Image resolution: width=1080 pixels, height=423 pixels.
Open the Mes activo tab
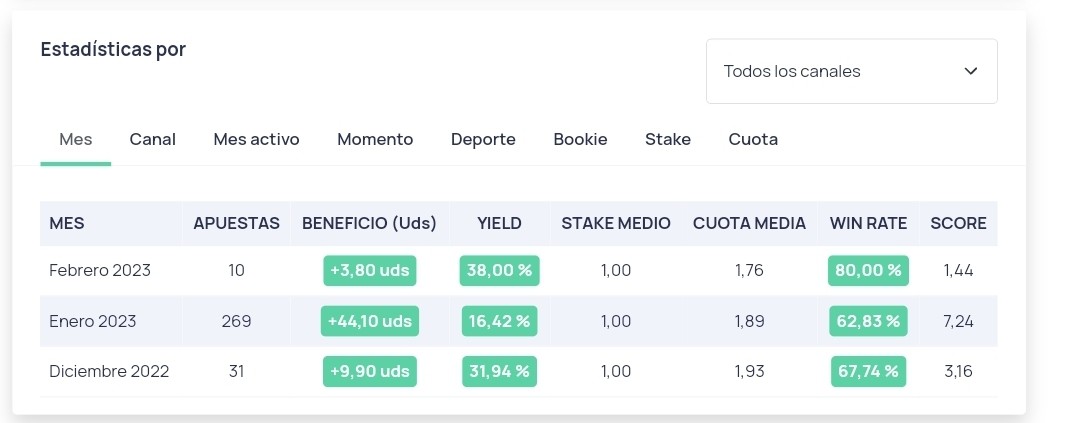coord(256,139)
